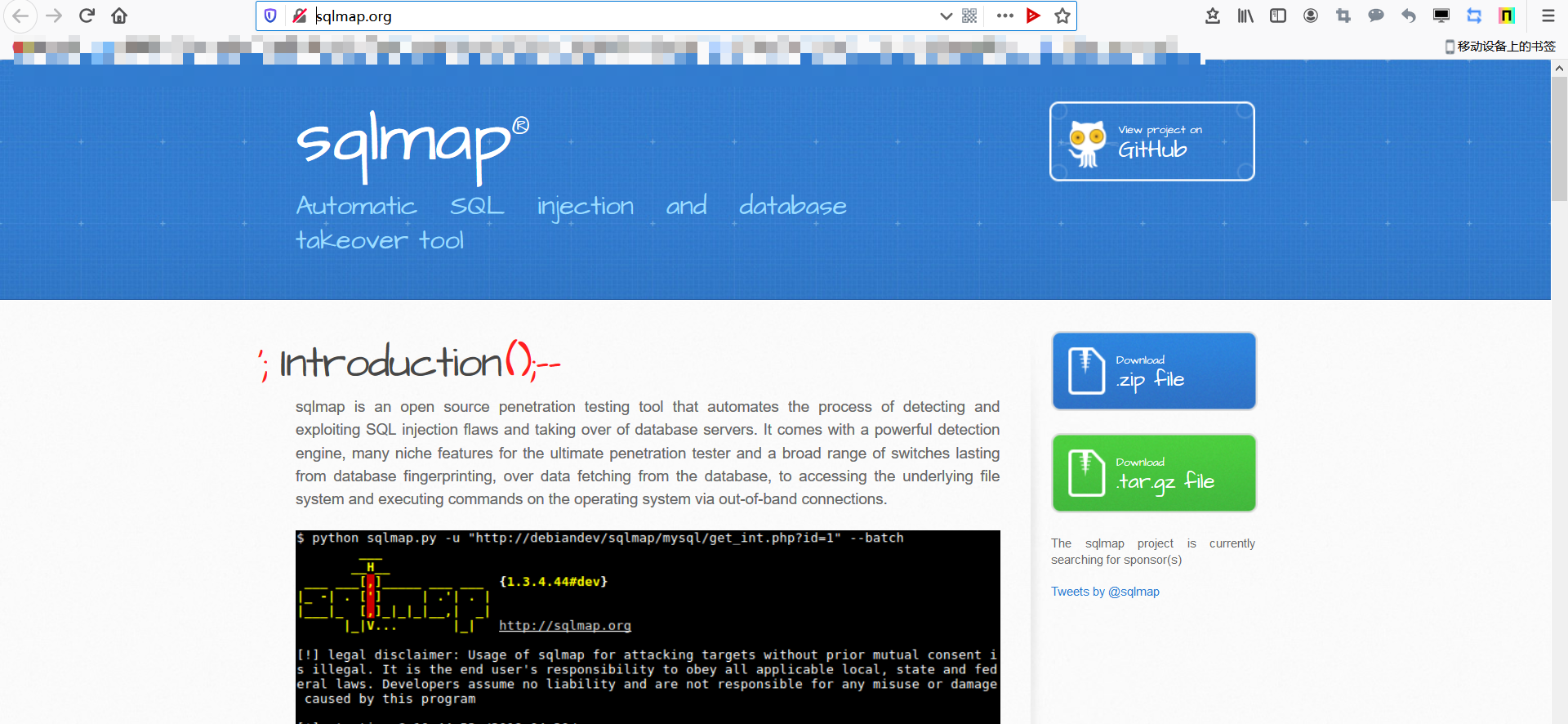The width and height of the screenshot is (1568, 724).
Task: Click the sqlmap logo heading
Action: tap(412, 147)
